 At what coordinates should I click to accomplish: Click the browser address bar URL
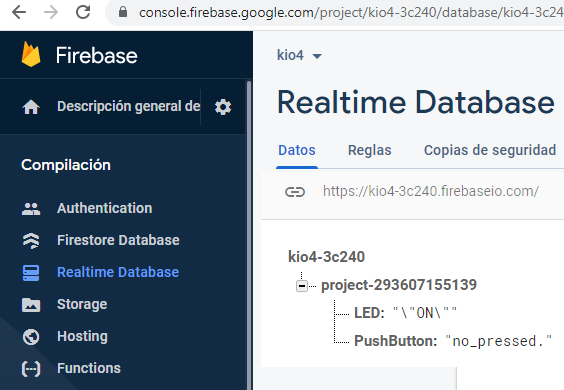click(x=351, y=13)
